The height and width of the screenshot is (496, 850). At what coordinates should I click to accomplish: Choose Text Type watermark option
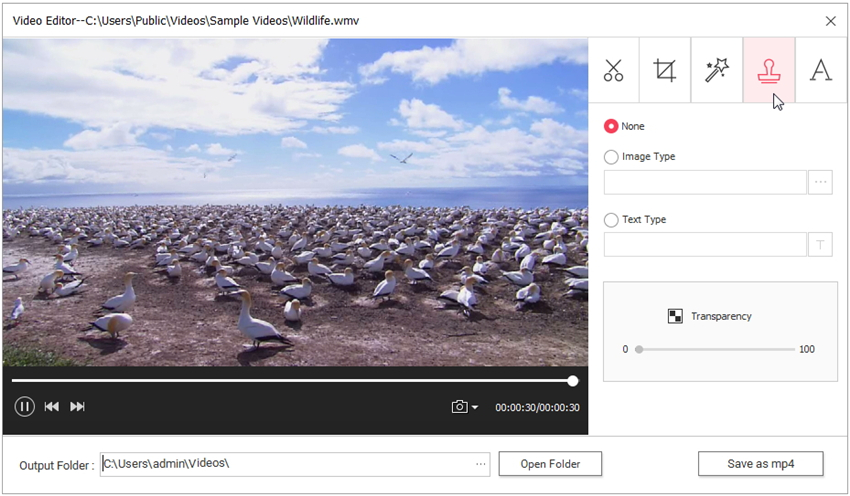click(611, 220)
